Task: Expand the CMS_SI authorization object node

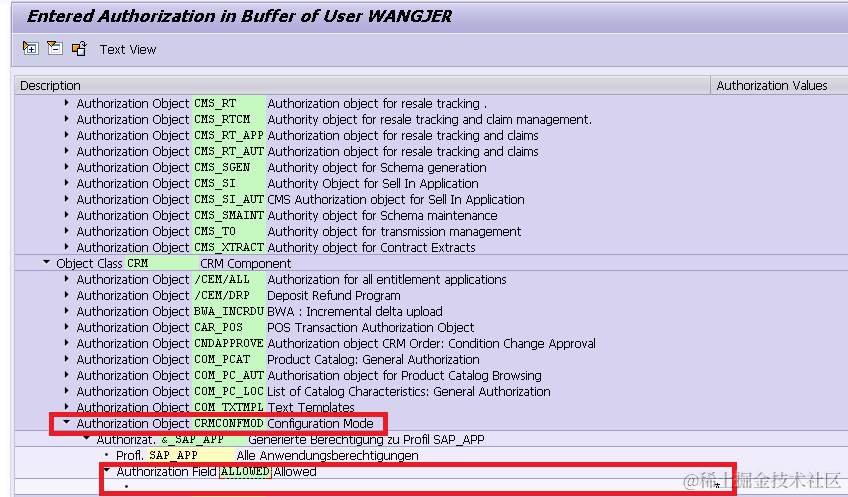Action: [x=67, y=183]
